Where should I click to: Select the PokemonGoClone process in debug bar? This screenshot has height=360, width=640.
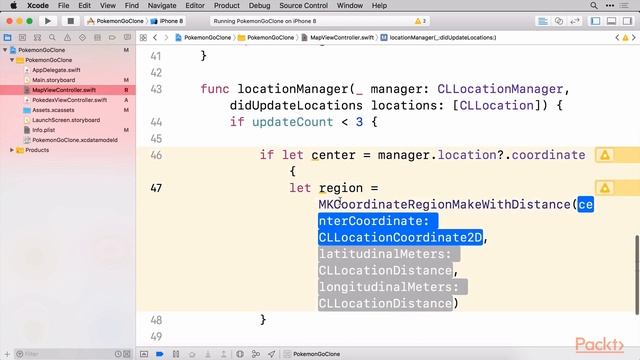312,354
